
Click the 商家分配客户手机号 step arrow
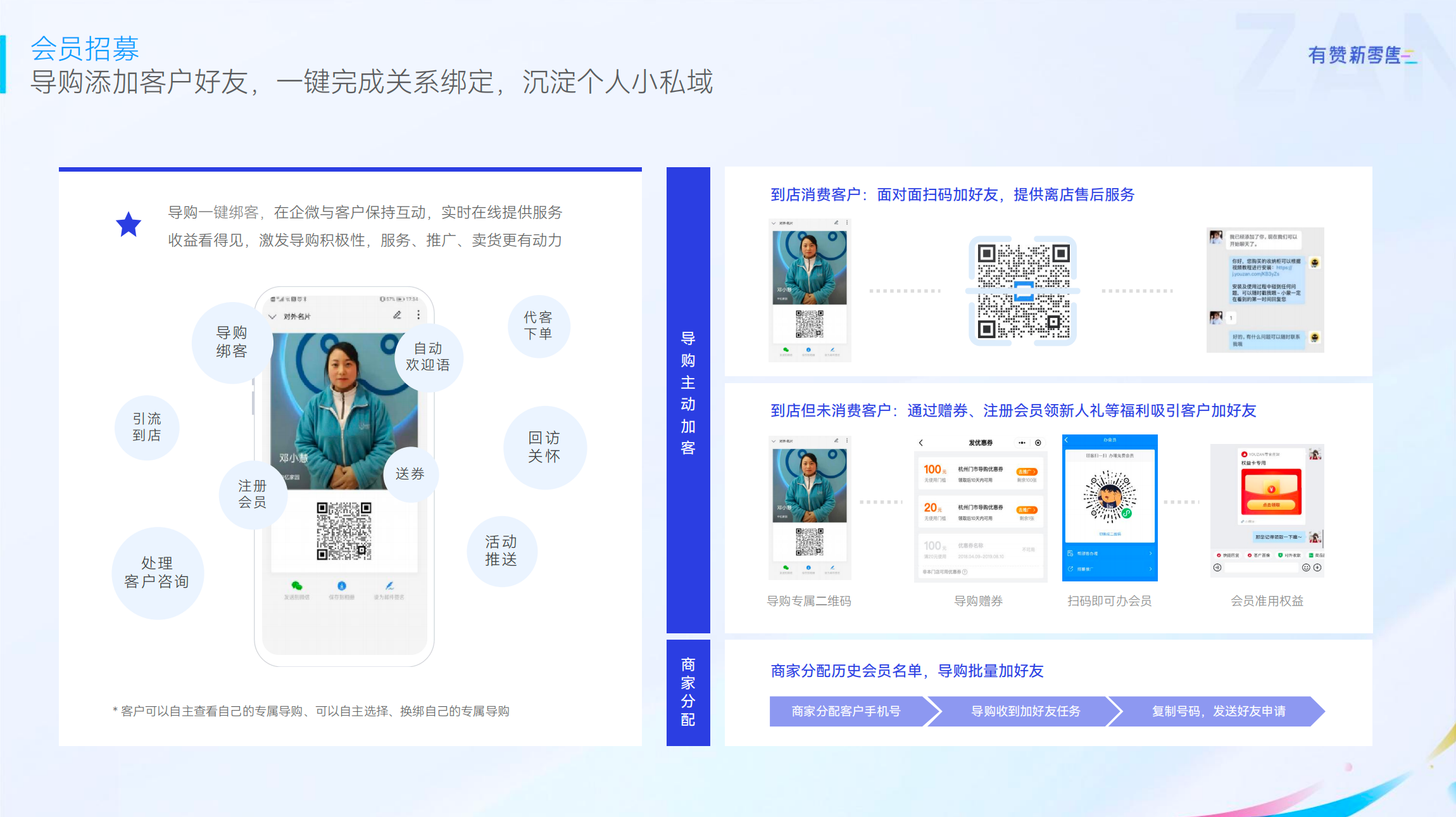pos(846,711)
